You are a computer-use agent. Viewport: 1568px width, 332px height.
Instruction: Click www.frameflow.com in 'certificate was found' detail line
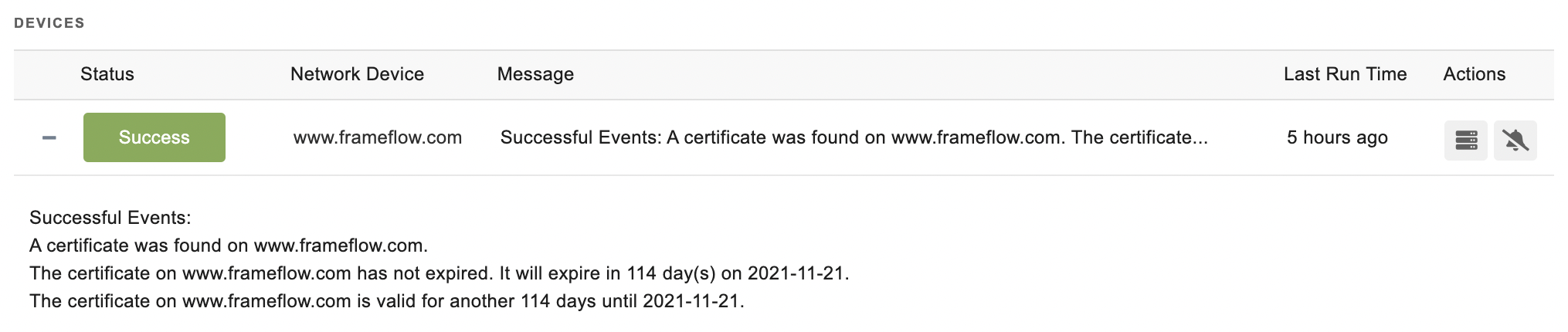pos(338,246)
